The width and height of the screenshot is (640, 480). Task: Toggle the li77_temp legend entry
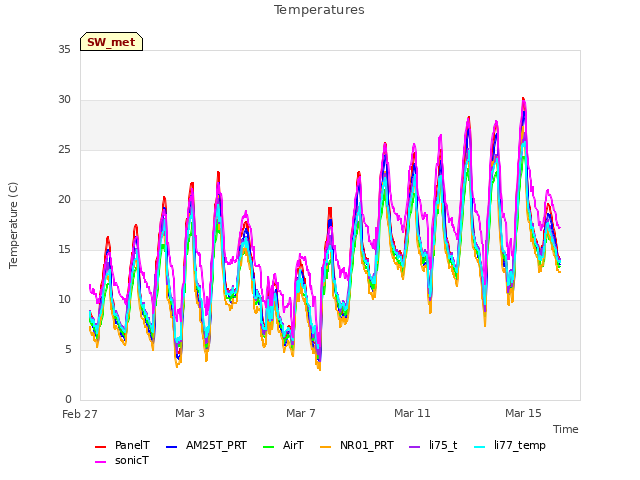(x=510, y=445)
